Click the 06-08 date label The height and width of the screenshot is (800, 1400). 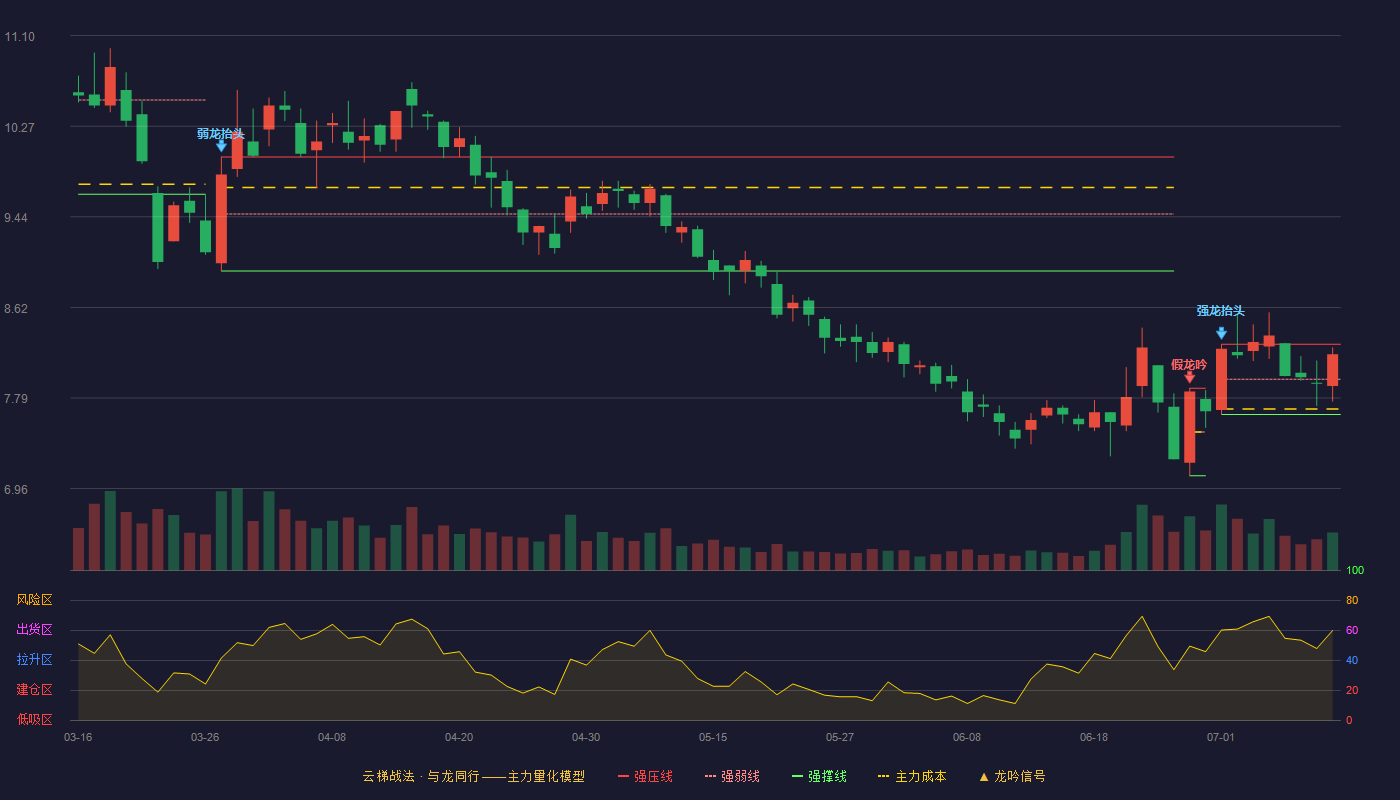click(x=967, y=737)
